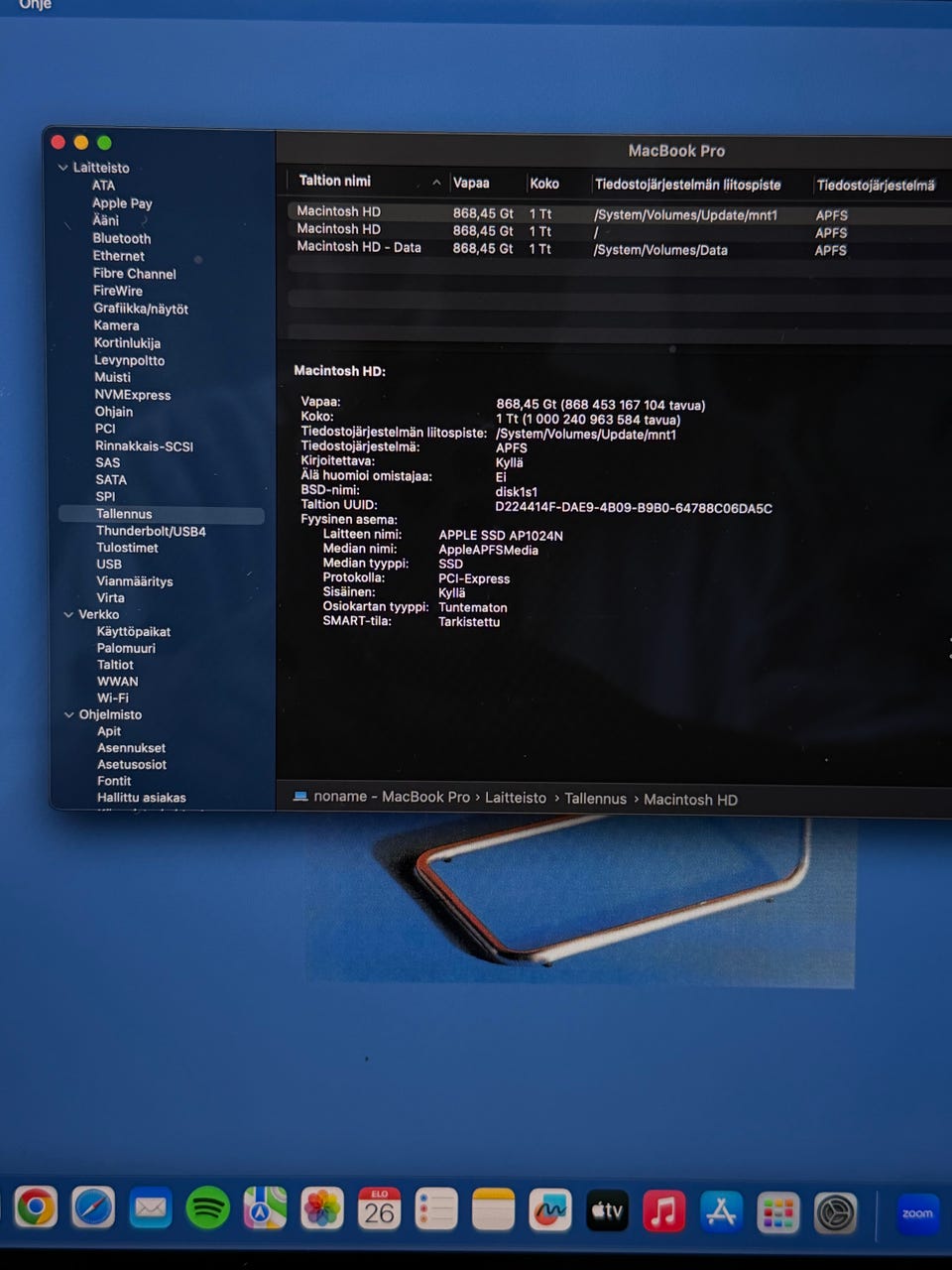Image resolution: width=952 pixels, height=1270 pixels.
Task: Open Notes app in the Dock
Action: click(493, 1209)
